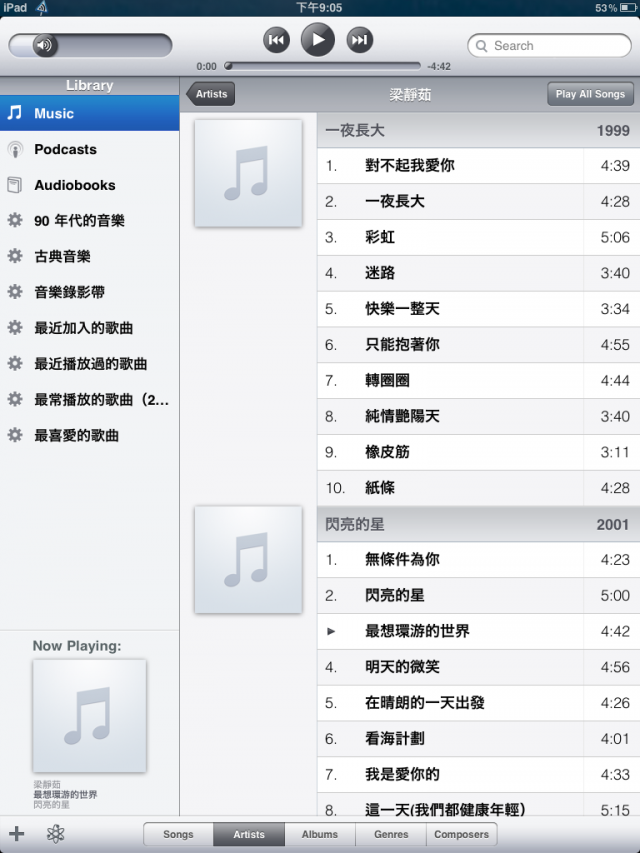Tap Play All Songs button
The image size is (640, 854).
pos(590,94)
